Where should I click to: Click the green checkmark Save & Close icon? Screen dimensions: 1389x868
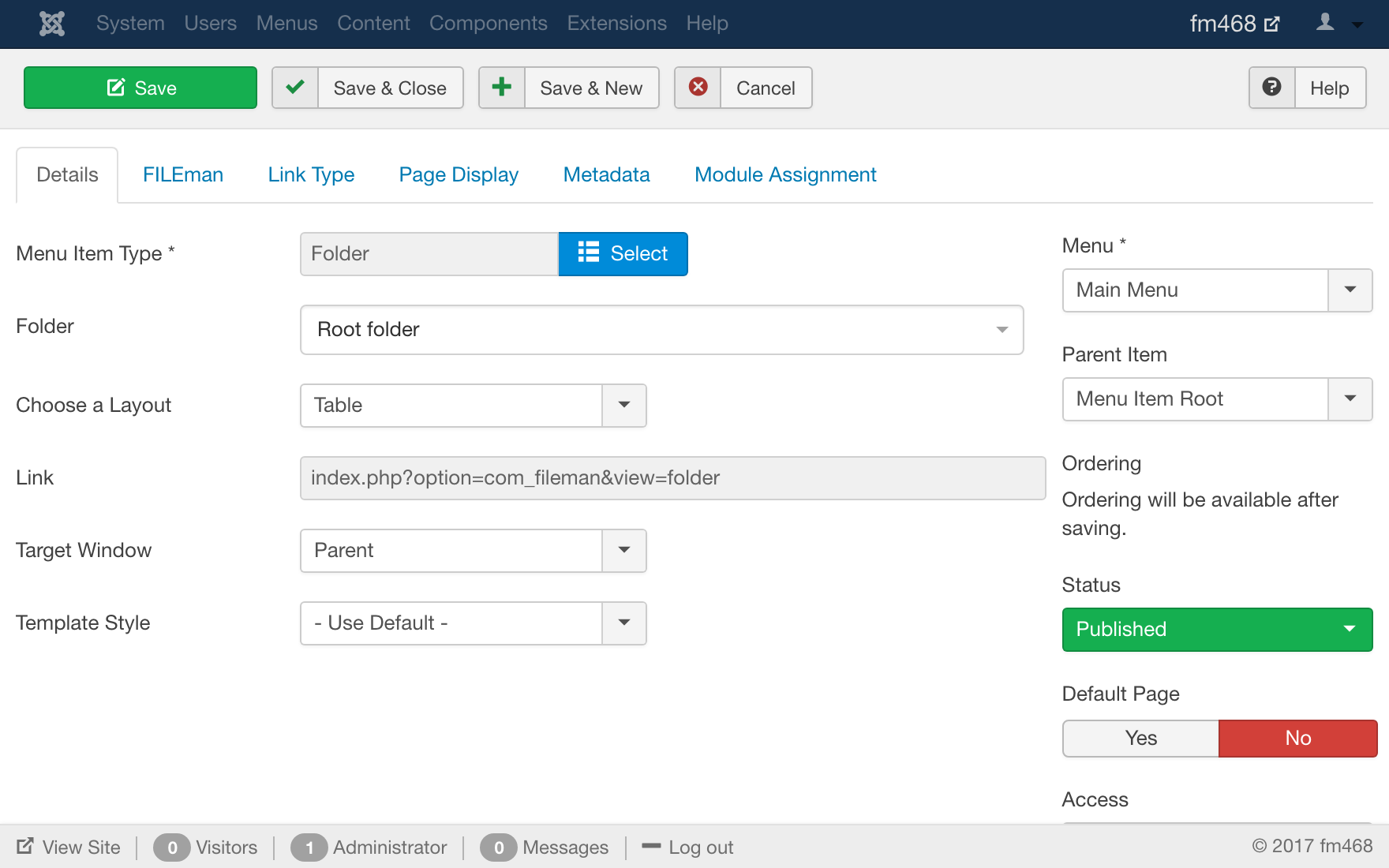tap(295, 88)
